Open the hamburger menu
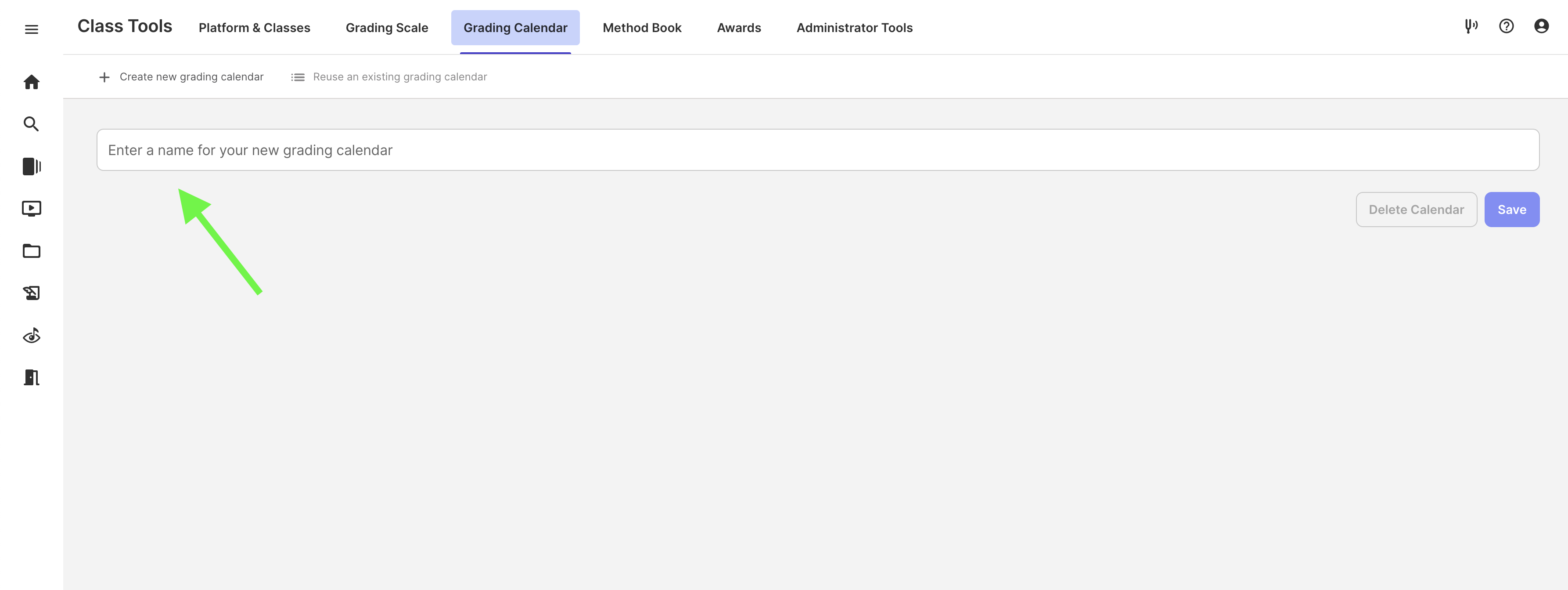Image resolution: width=1568 pixels, height=590 pixels. [x=32, y=29]
